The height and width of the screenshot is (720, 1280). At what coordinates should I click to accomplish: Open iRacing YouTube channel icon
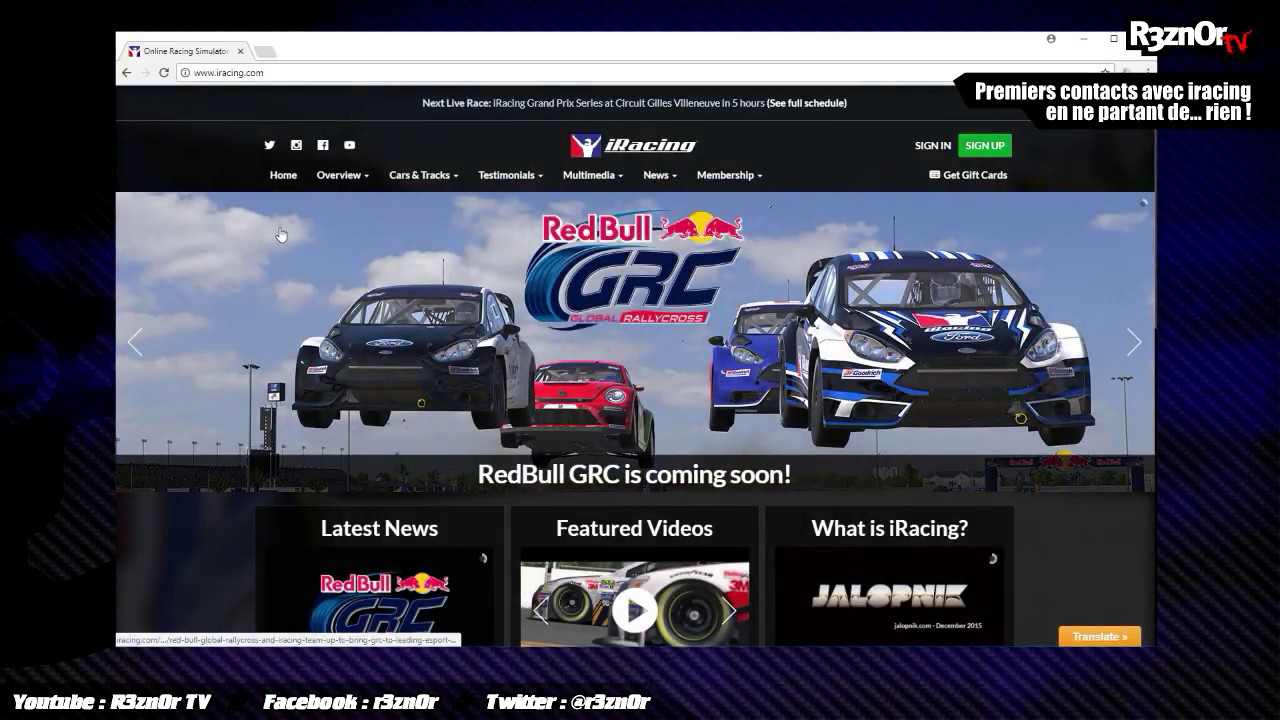349,145
